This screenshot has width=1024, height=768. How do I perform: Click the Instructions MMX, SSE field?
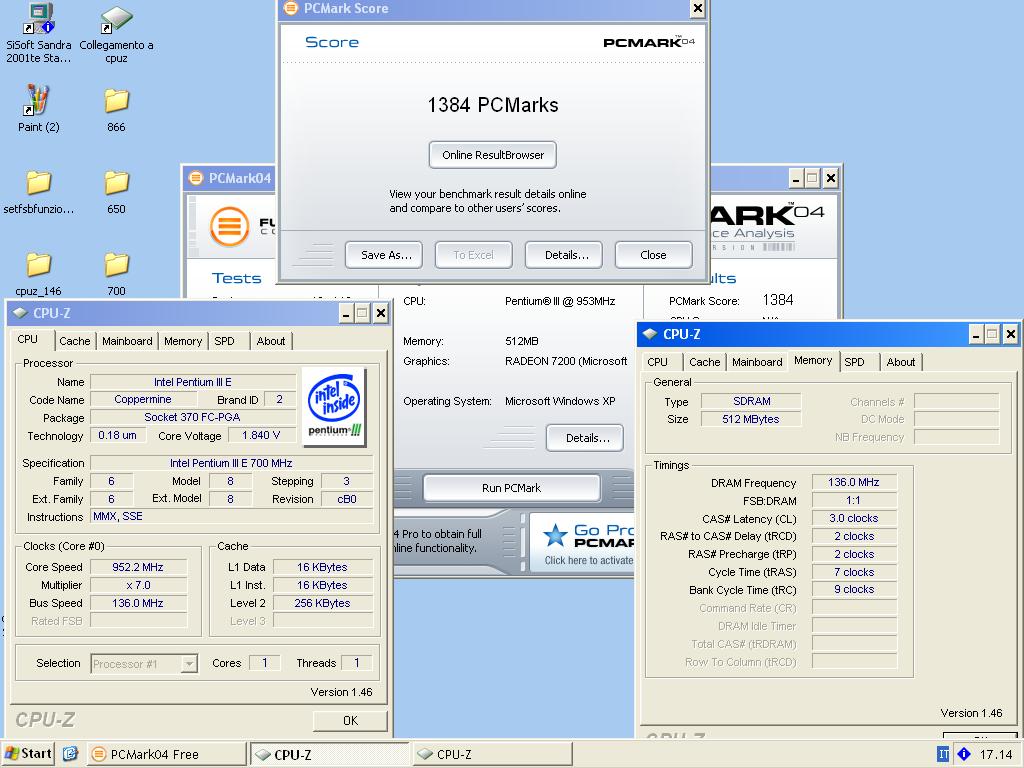point(231,517)
